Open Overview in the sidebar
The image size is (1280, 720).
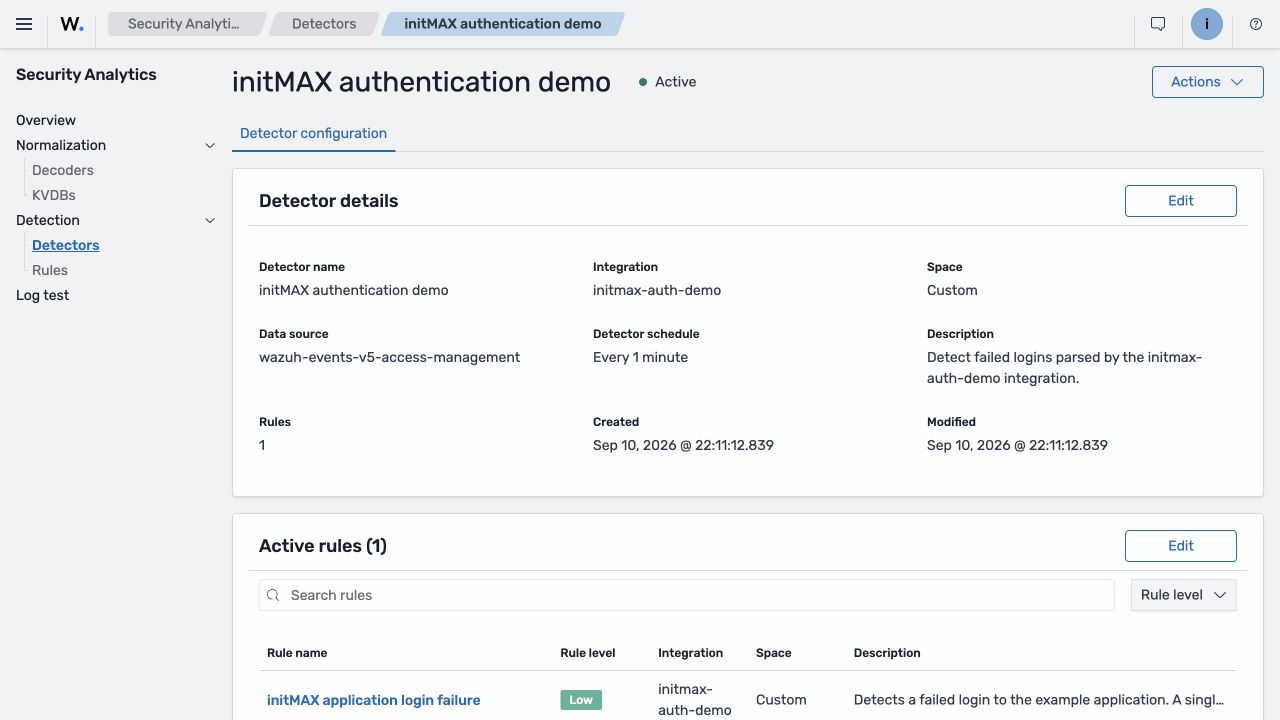click(46, 120)
